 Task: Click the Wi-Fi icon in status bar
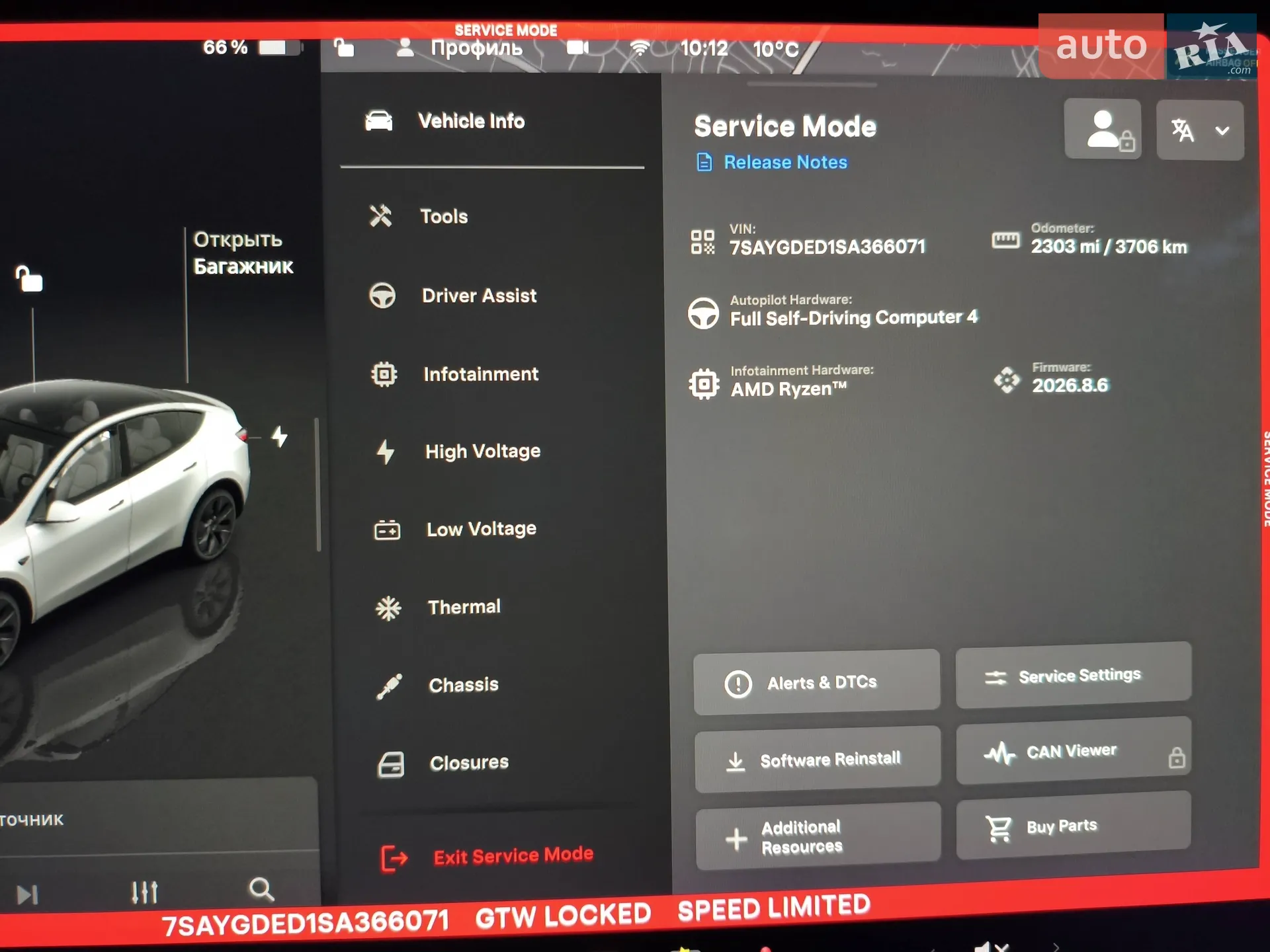(x=640, y=48)
